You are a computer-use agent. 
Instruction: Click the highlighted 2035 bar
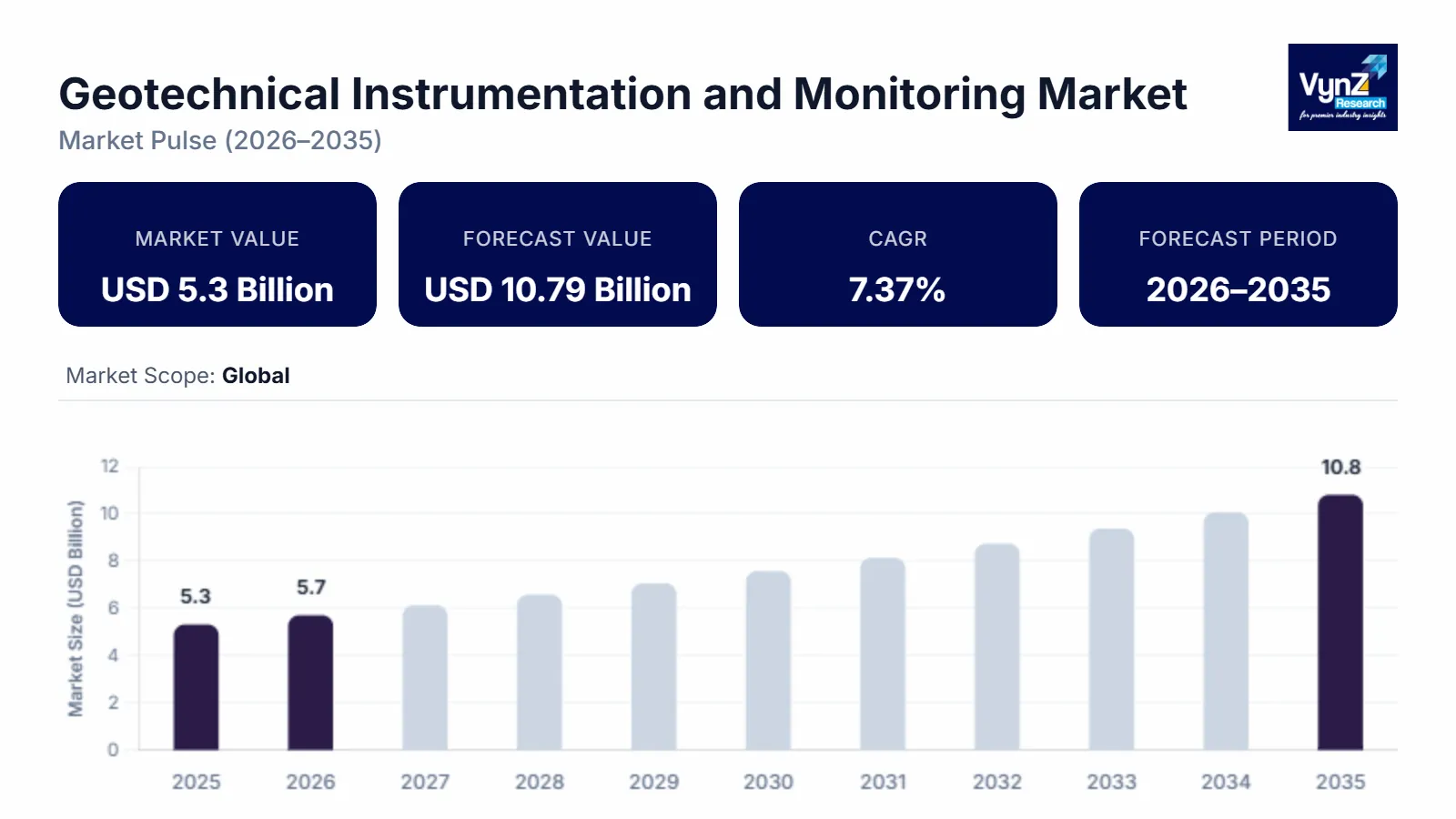tap(1341, 622)
